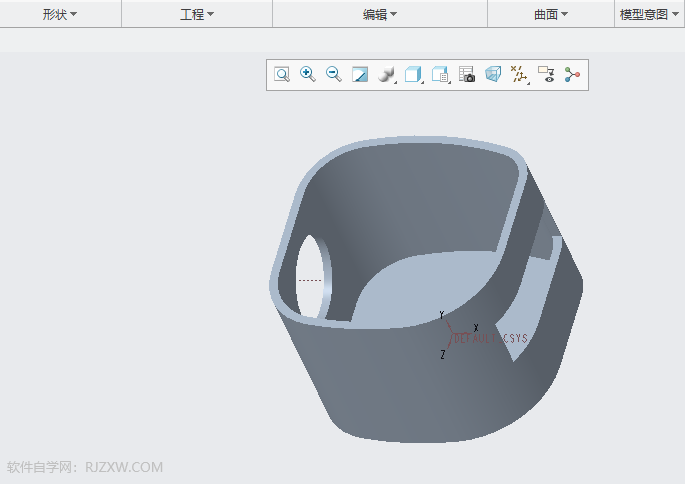
Task: Click the Repaint screen icon
Action: coord(360,75)
